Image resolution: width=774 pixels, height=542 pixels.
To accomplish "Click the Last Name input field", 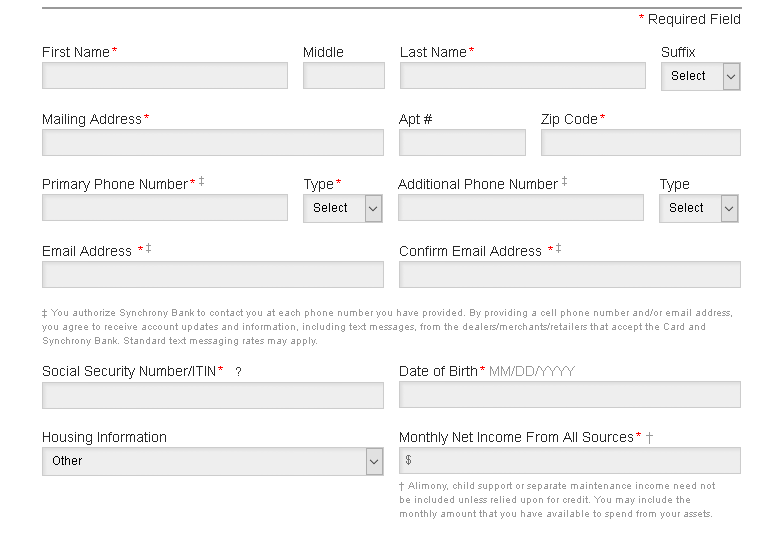I will tap(523, 76).
